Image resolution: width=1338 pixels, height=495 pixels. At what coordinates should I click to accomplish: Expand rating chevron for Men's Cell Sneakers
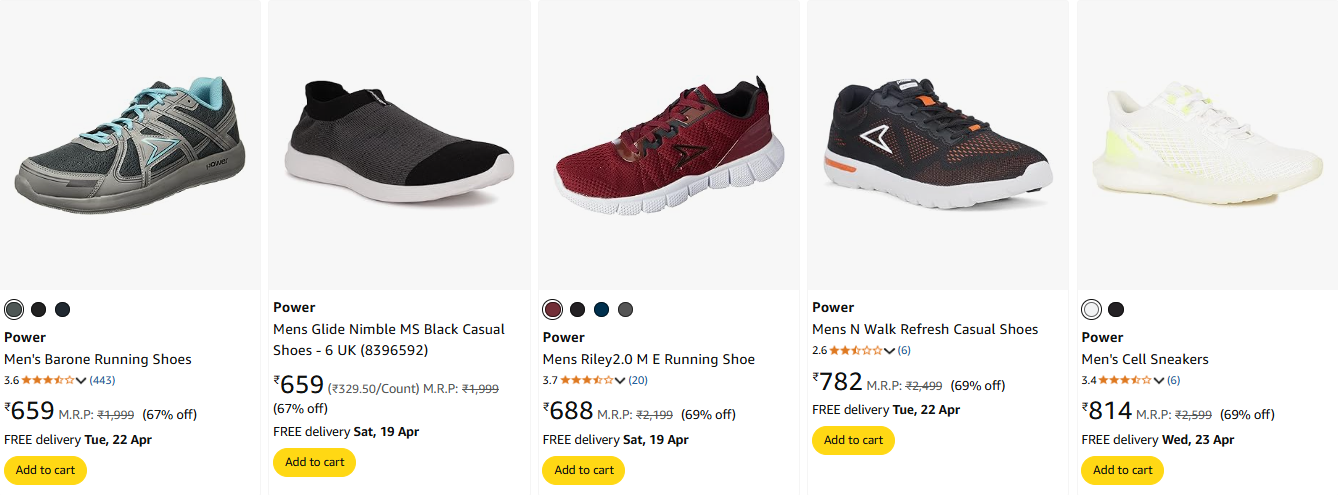click(x=1159, y=380)
